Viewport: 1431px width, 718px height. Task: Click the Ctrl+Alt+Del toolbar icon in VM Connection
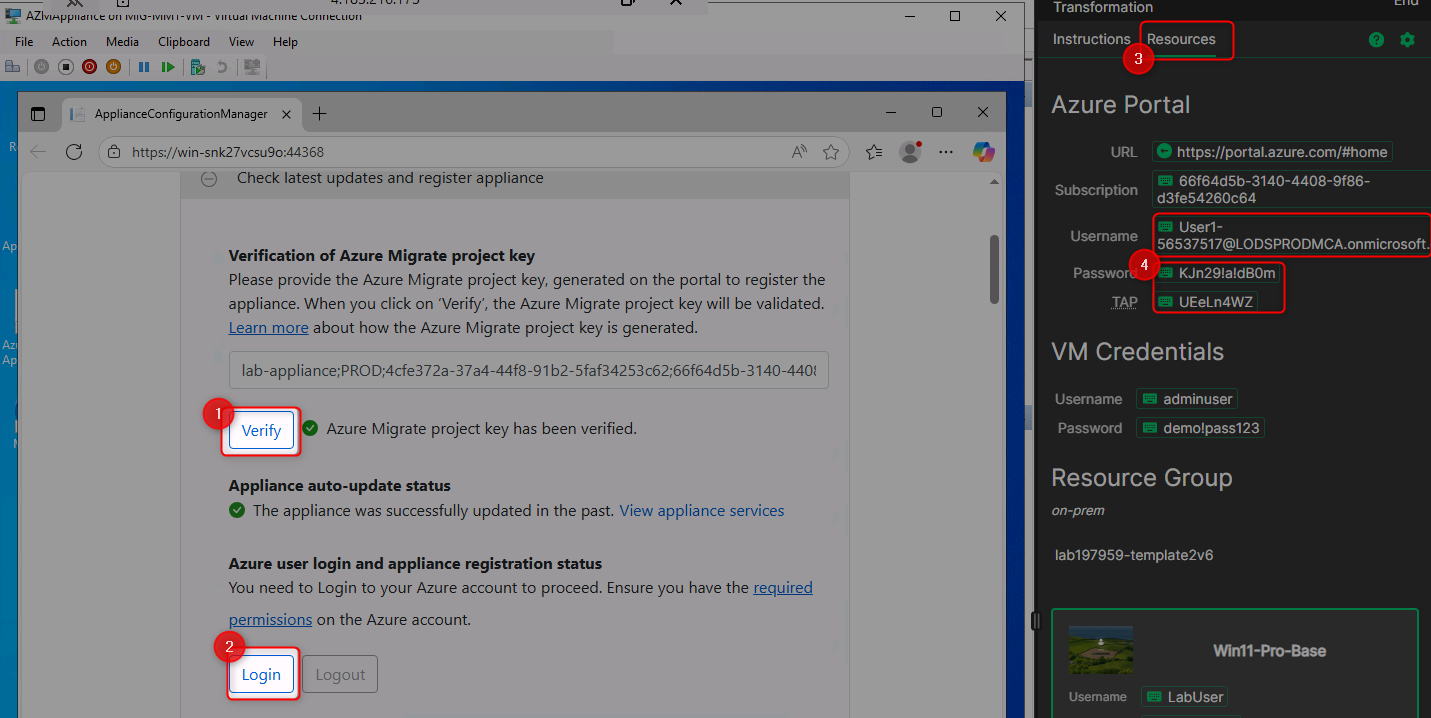tap(12, 67)
